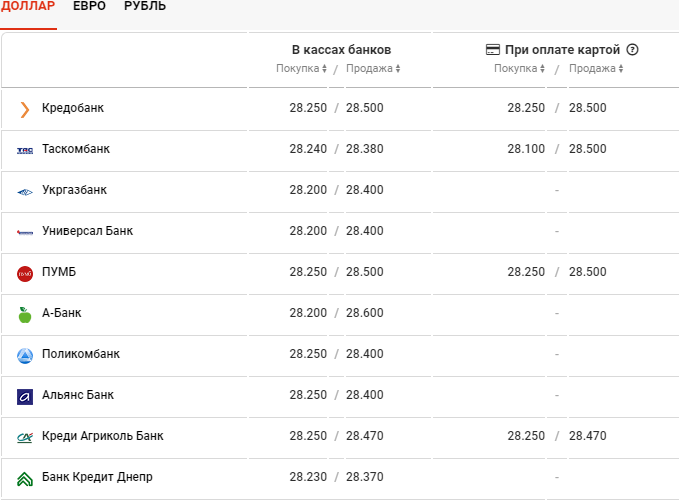Open the Универсал Банк link

click(x=87, y=231)
